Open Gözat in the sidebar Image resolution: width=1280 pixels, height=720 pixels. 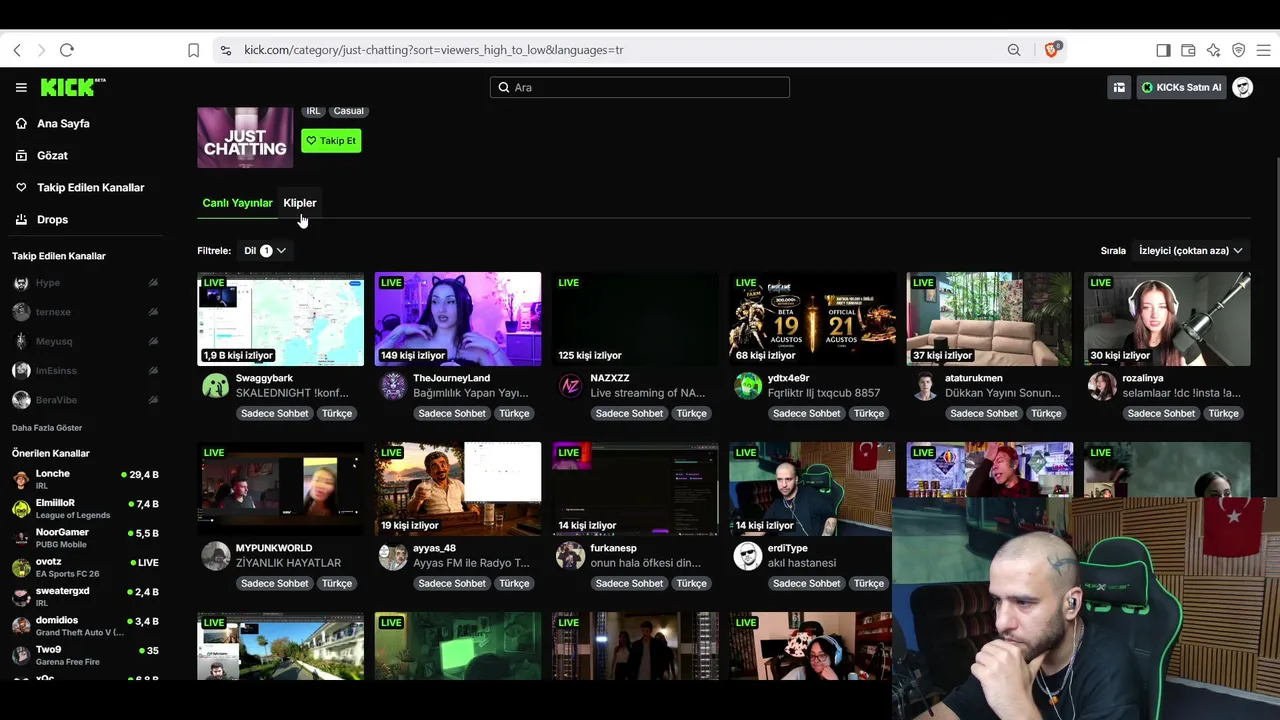pyautogui.click(x=52, y=156)
